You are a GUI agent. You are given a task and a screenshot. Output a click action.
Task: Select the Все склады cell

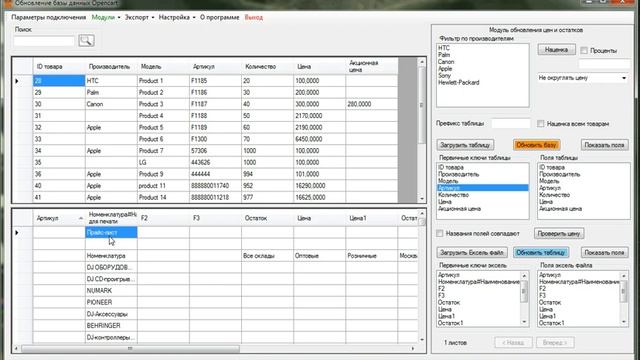coord(267,256)
